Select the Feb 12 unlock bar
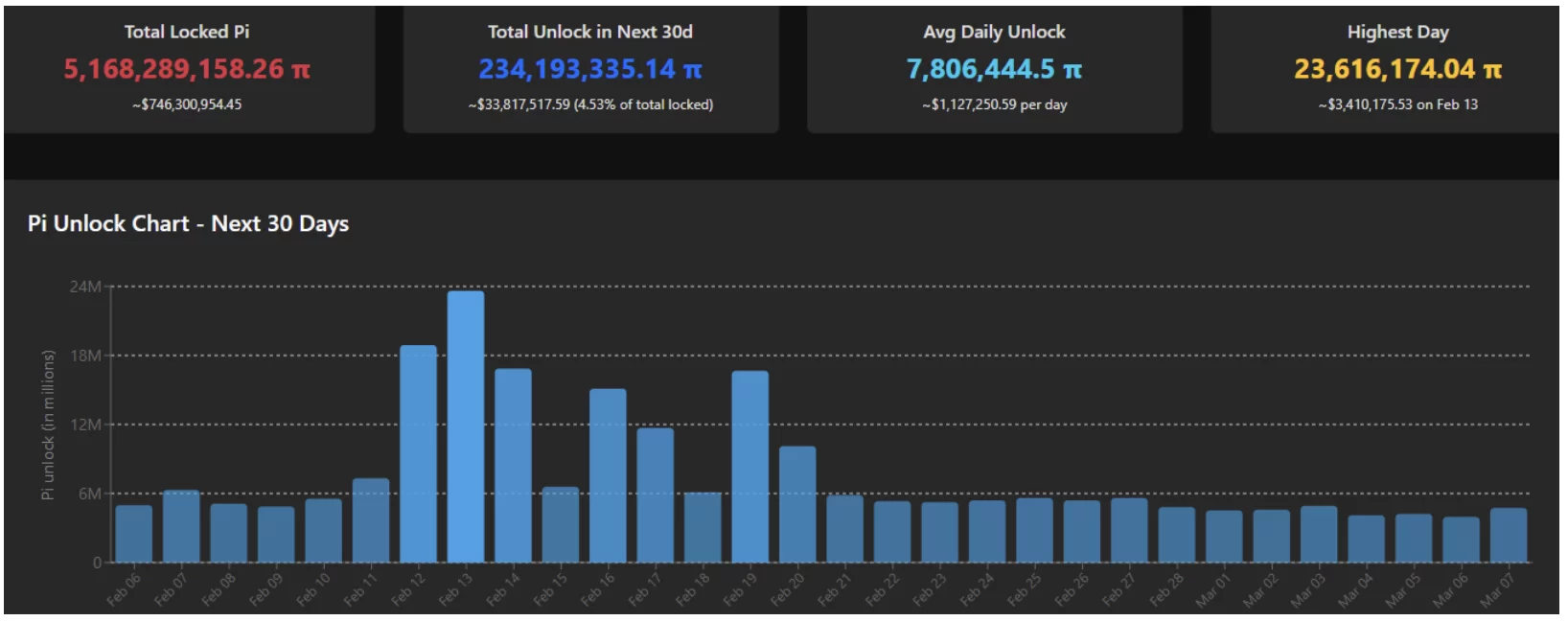Screen dimensions: 1568x621 [x=418, y=453]
